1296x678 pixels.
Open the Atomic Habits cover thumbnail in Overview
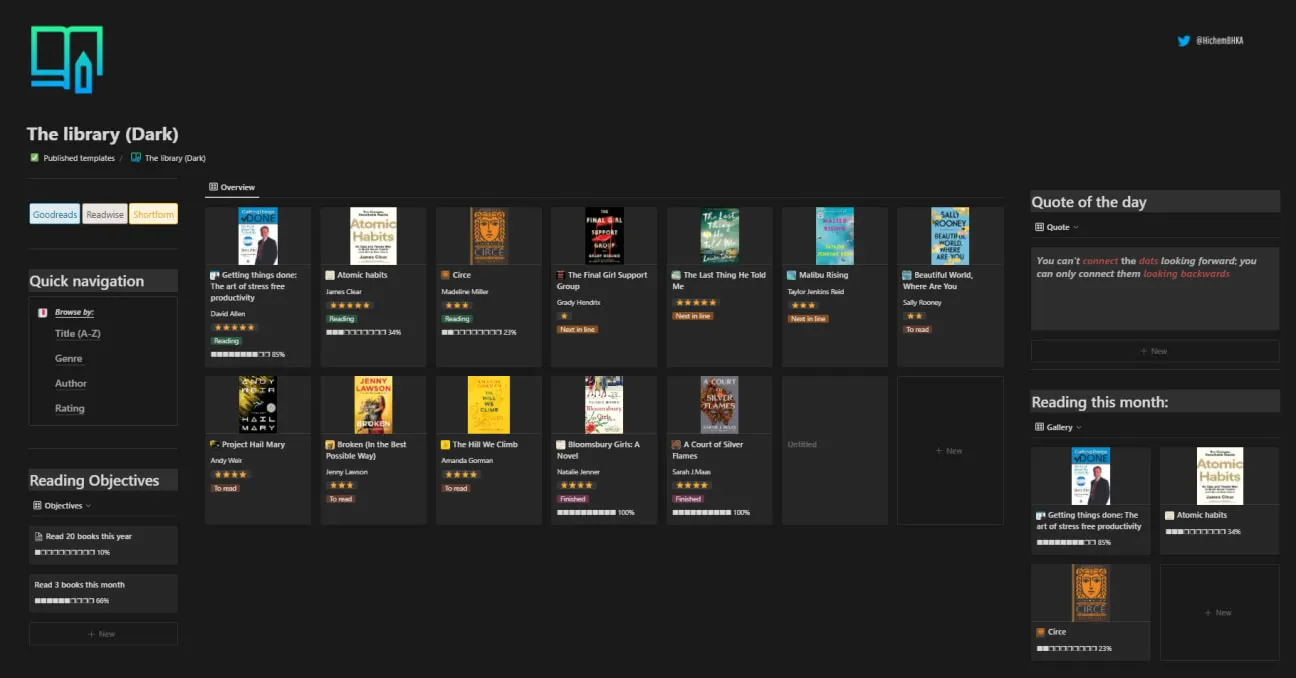point(373,236)
